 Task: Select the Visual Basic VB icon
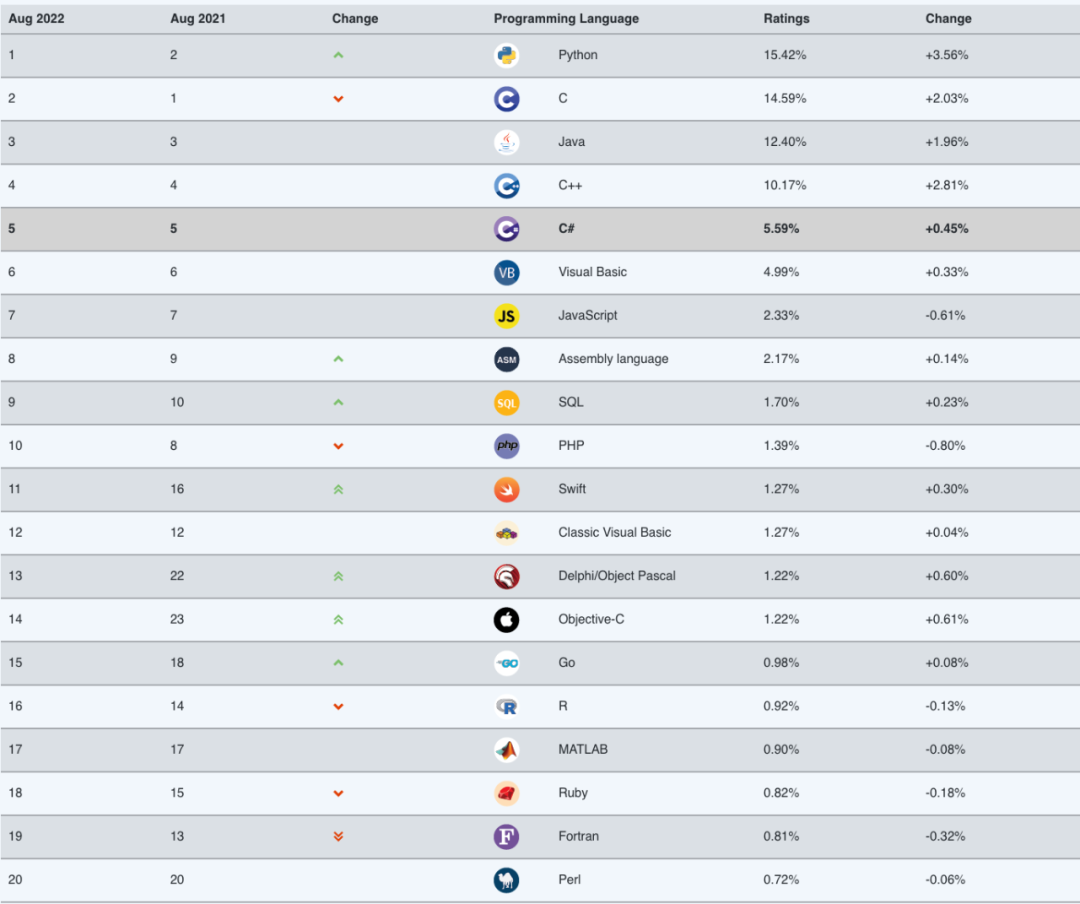coord(506,272)
